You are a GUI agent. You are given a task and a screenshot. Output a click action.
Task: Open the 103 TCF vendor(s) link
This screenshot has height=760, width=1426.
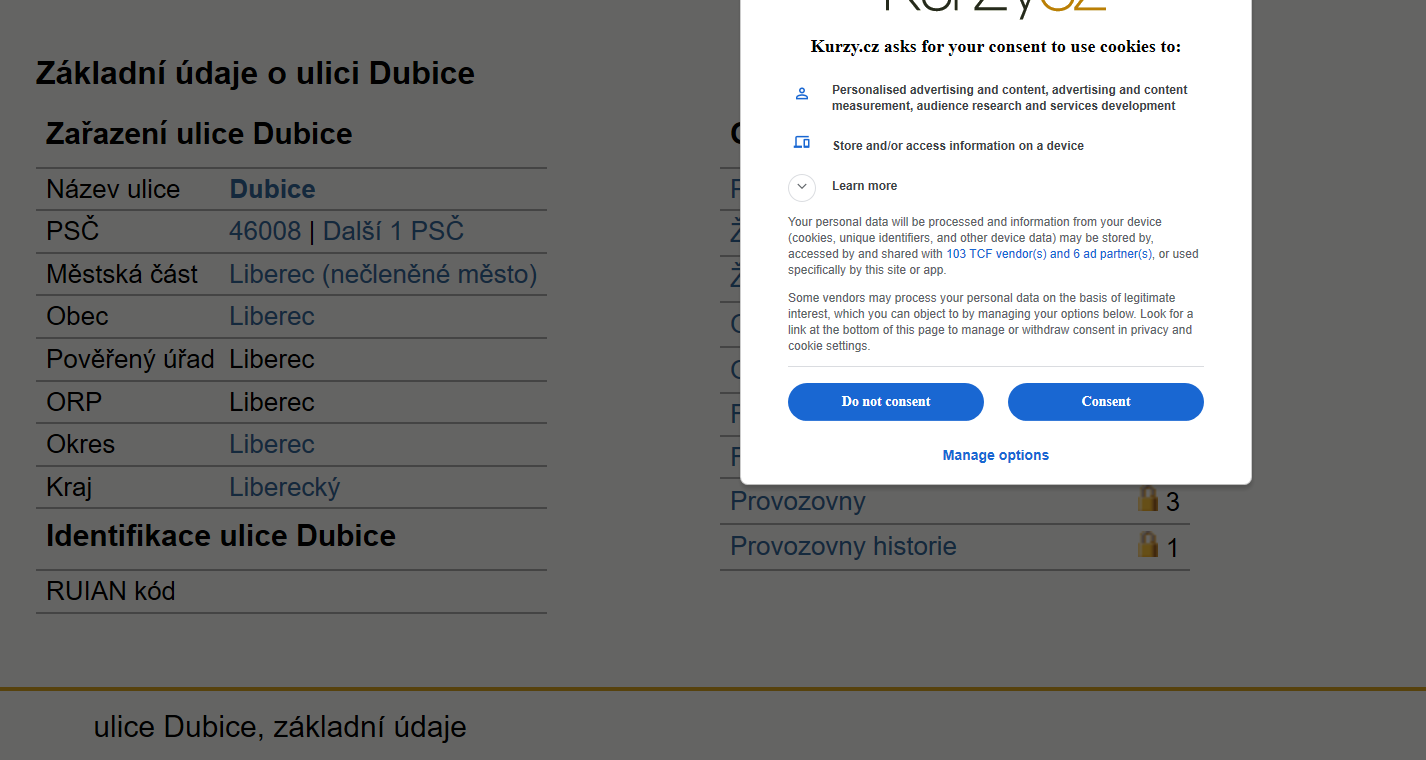click(x=1049, y=254)
